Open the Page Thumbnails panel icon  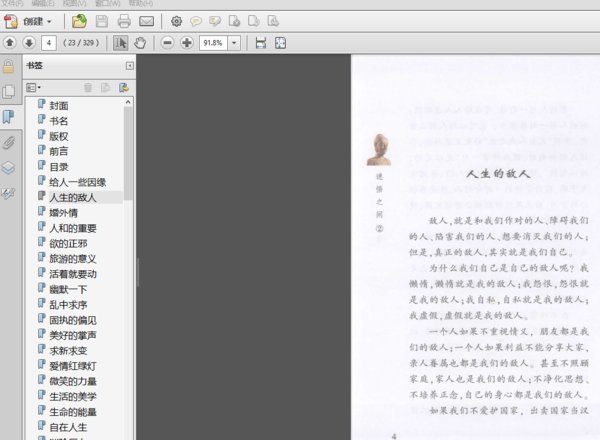tap(8, 91)
